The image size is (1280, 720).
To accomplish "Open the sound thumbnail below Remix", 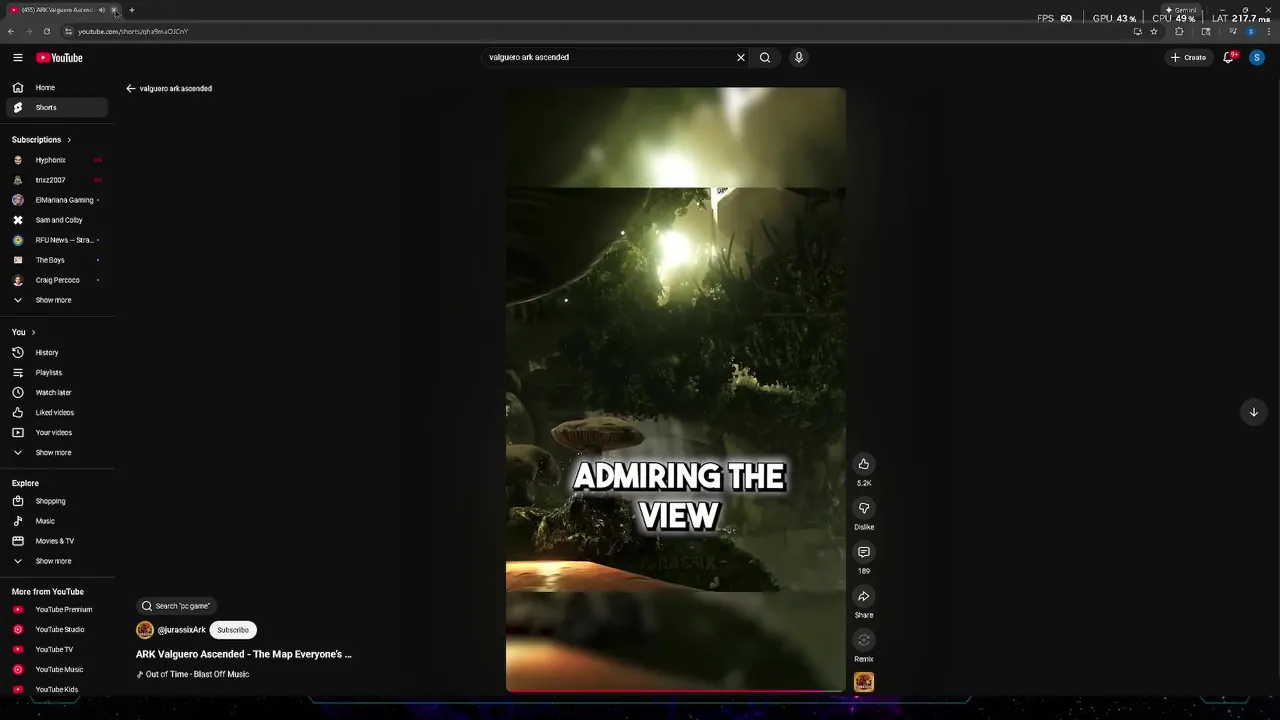I will click(864, 682).
